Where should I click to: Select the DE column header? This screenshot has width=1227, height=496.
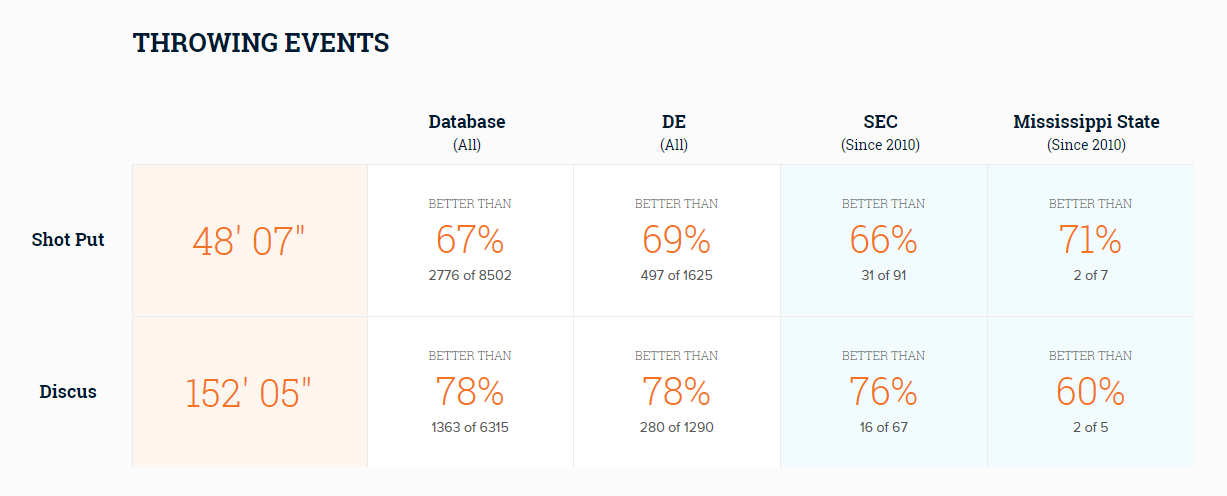(674, 132)
